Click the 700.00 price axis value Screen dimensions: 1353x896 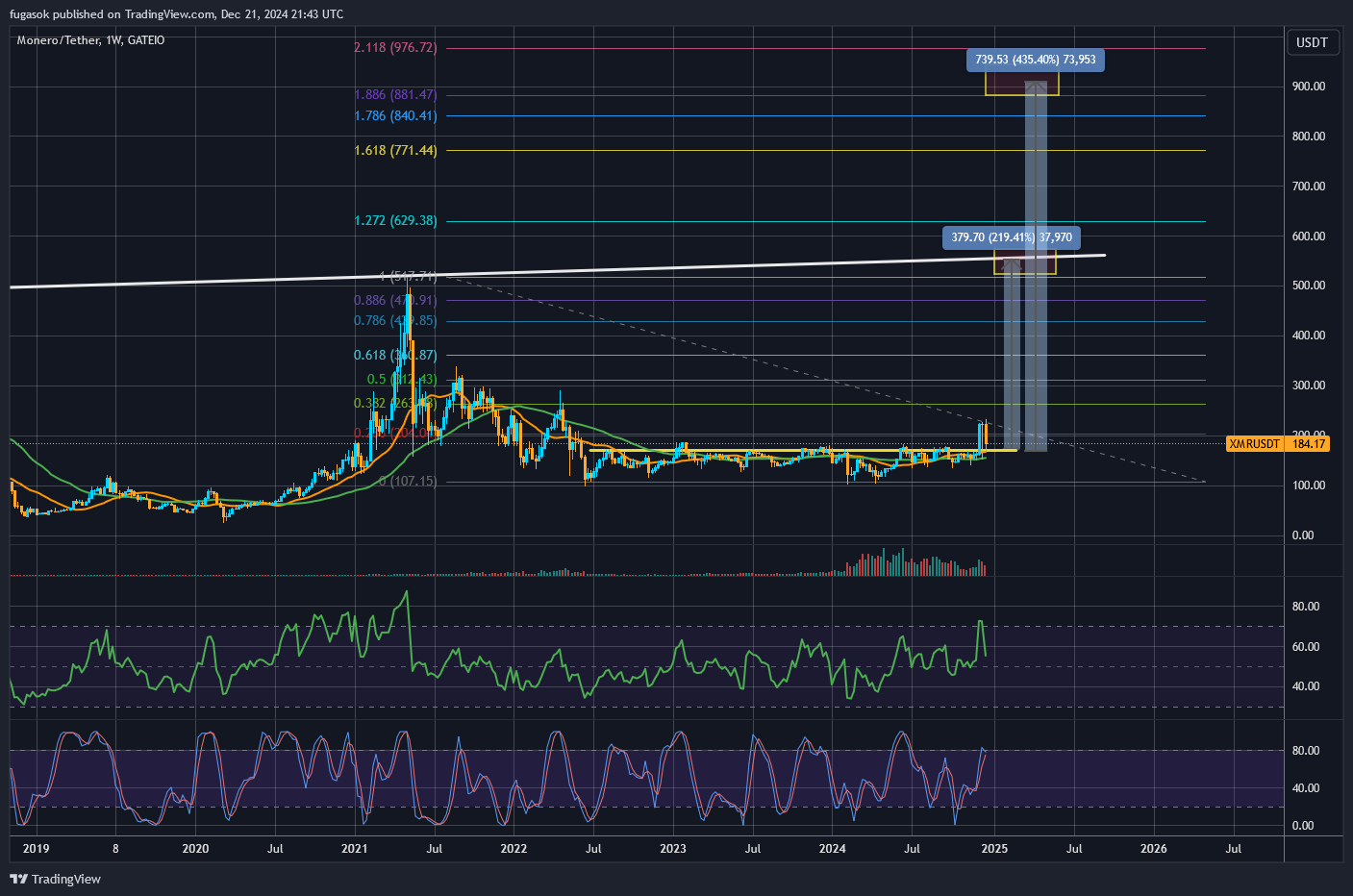[1309, 187]
